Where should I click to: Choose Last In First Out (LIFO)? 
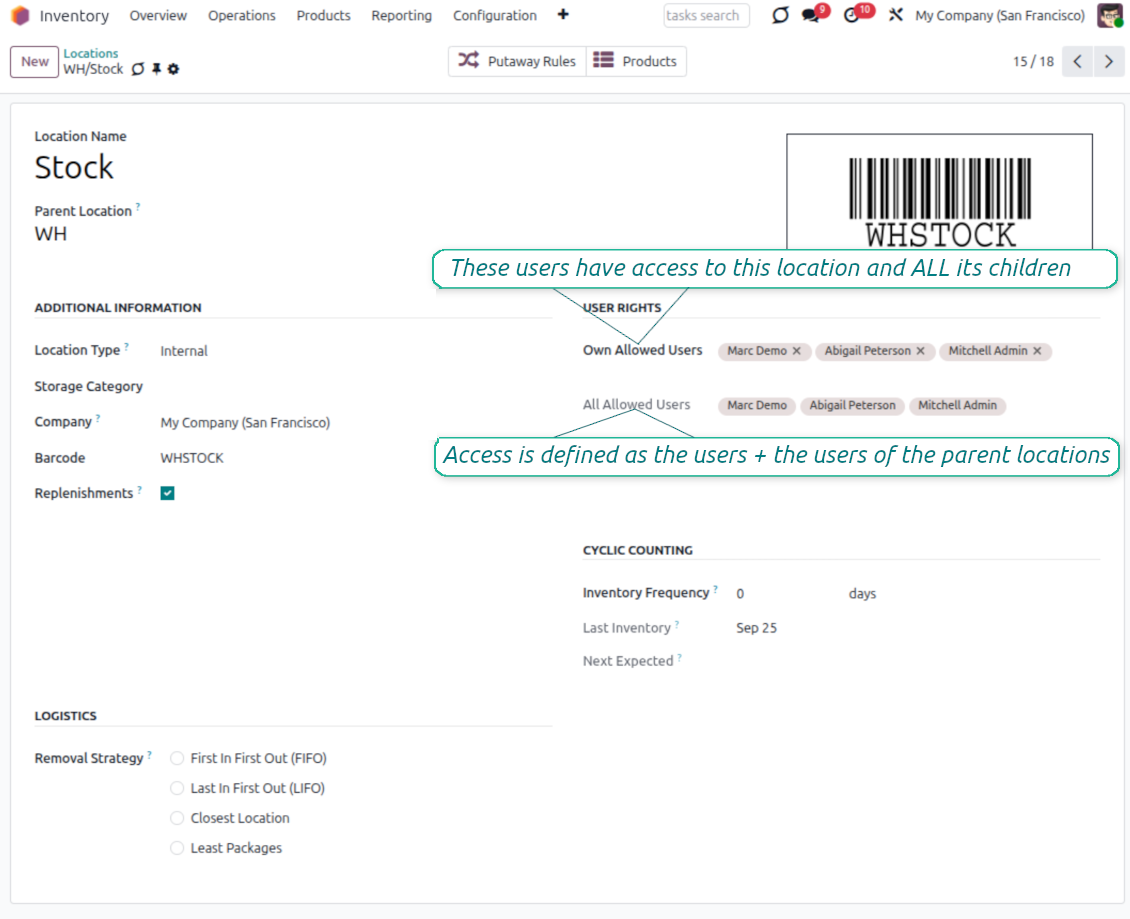pyautogui.click(x=177, y=788)
